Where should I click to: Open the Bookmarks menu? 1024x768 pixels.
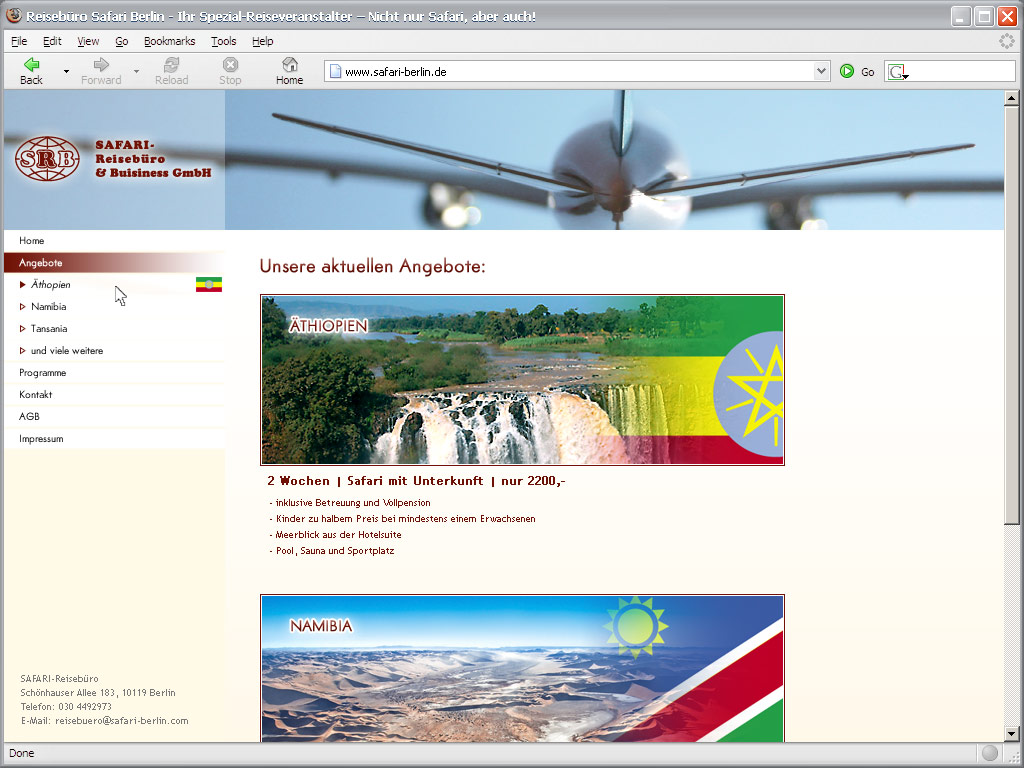(169, 41)
